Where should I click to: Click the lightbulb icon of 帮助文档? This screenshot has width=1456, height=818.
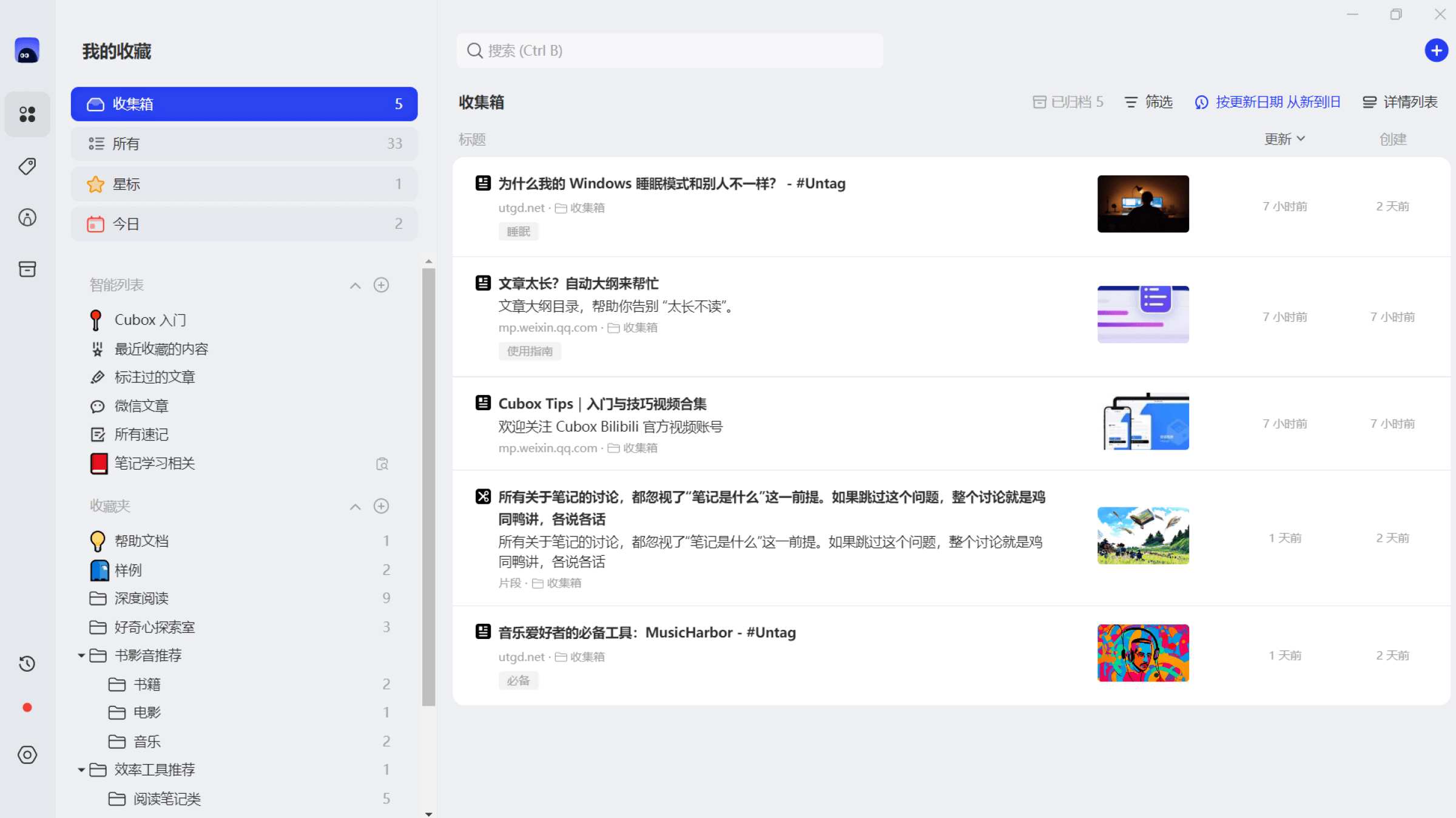[97, 541]
